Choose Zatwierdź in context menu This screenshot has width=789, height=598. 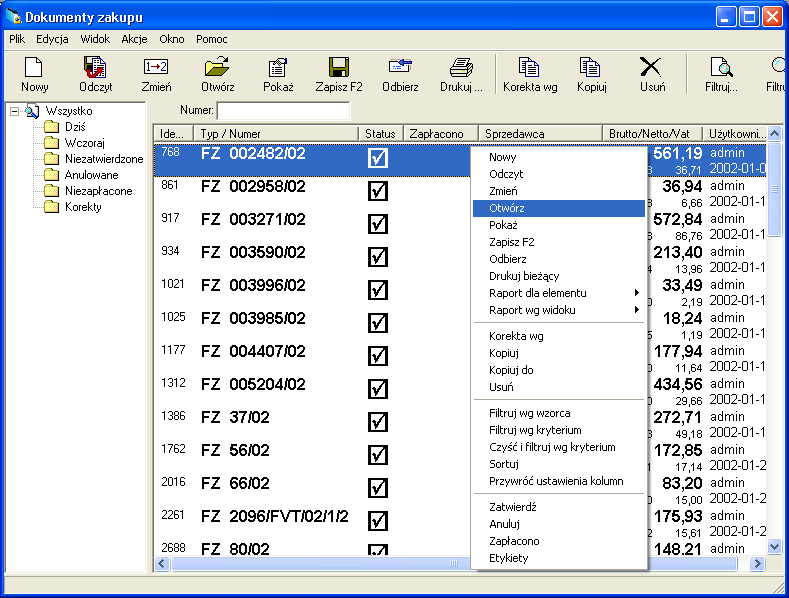(559, 507)
